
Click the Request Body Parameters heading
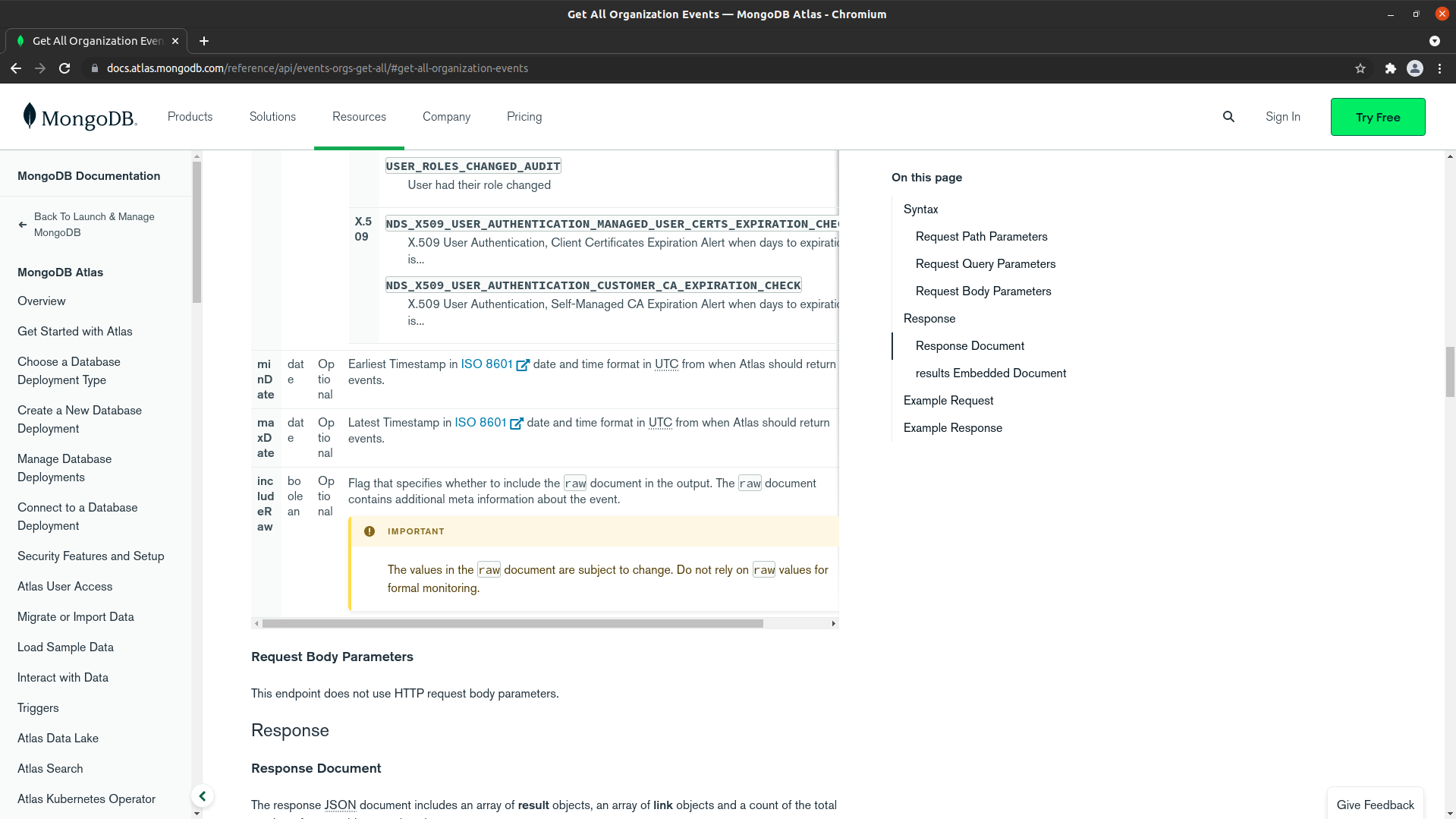(332, 657)
